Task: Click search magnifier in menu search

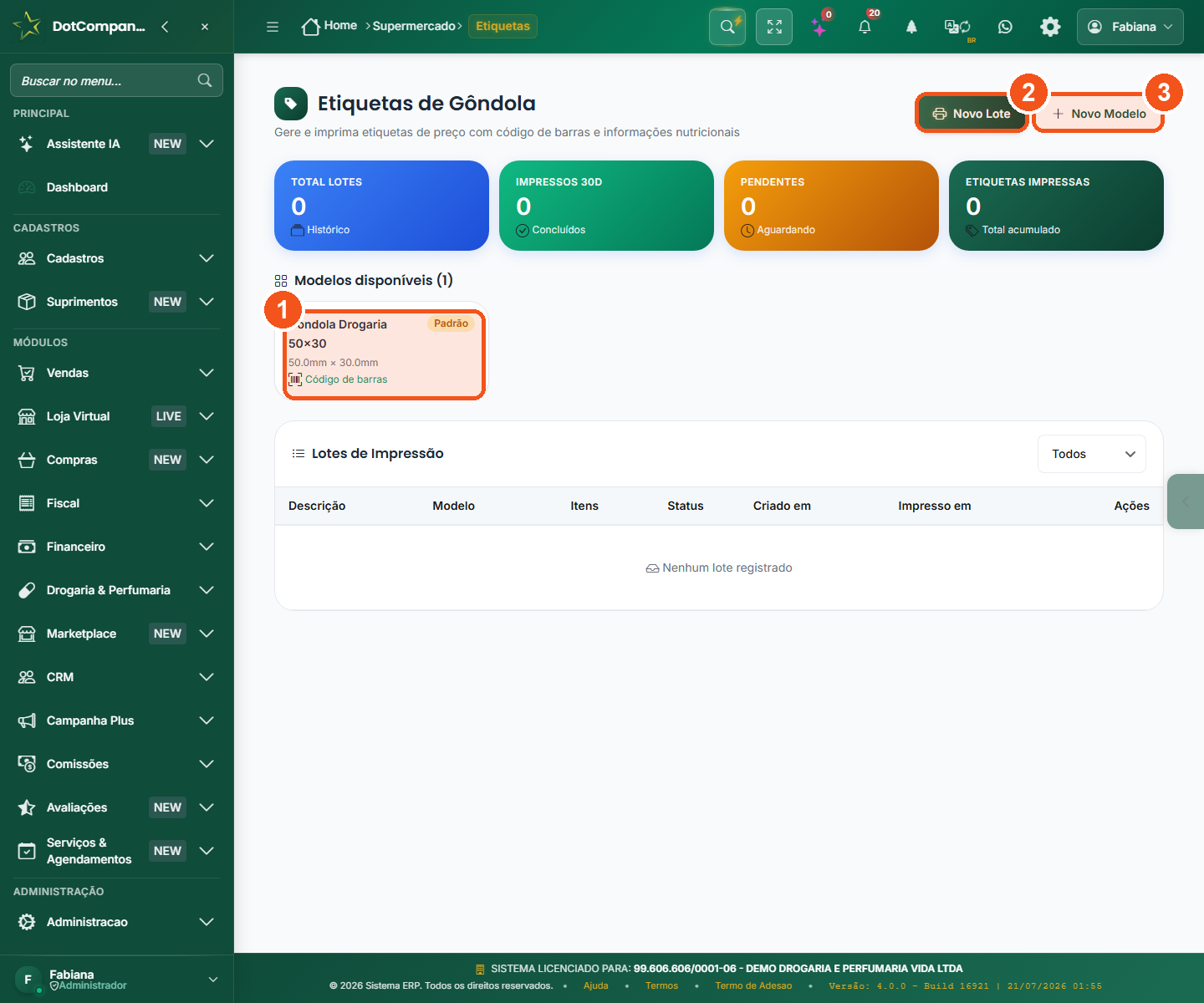Action: coord(205,80)
